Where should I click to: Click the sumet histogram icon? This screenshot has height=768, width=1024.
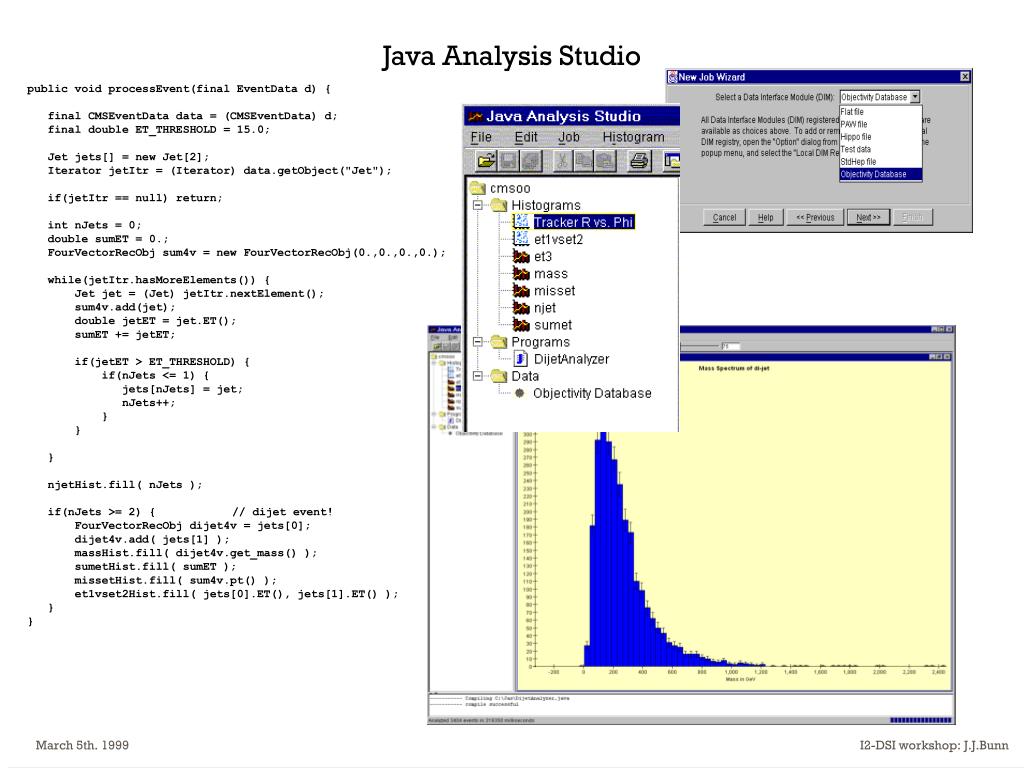tap(521, 325)
